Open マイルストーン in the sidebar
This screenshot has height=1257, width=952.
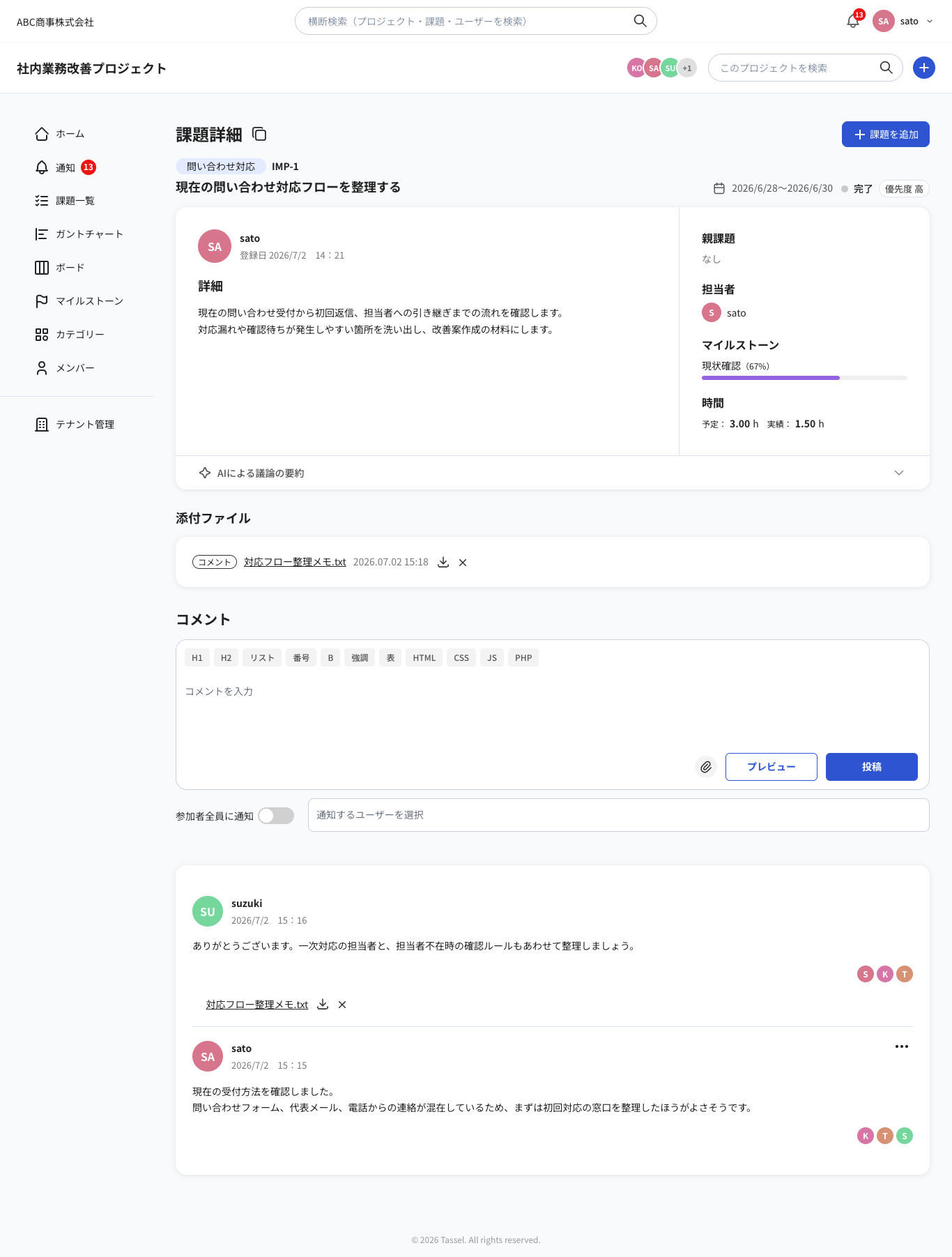tap(79, 301)
